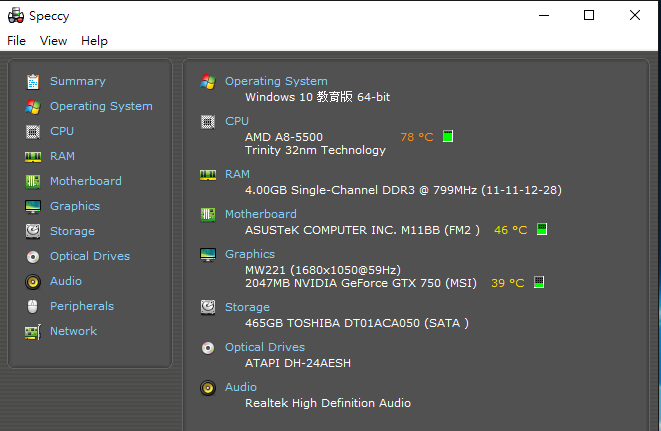Select RAM in the sidebar
Screen dimensions: 661x431
(x=62, y=156)
